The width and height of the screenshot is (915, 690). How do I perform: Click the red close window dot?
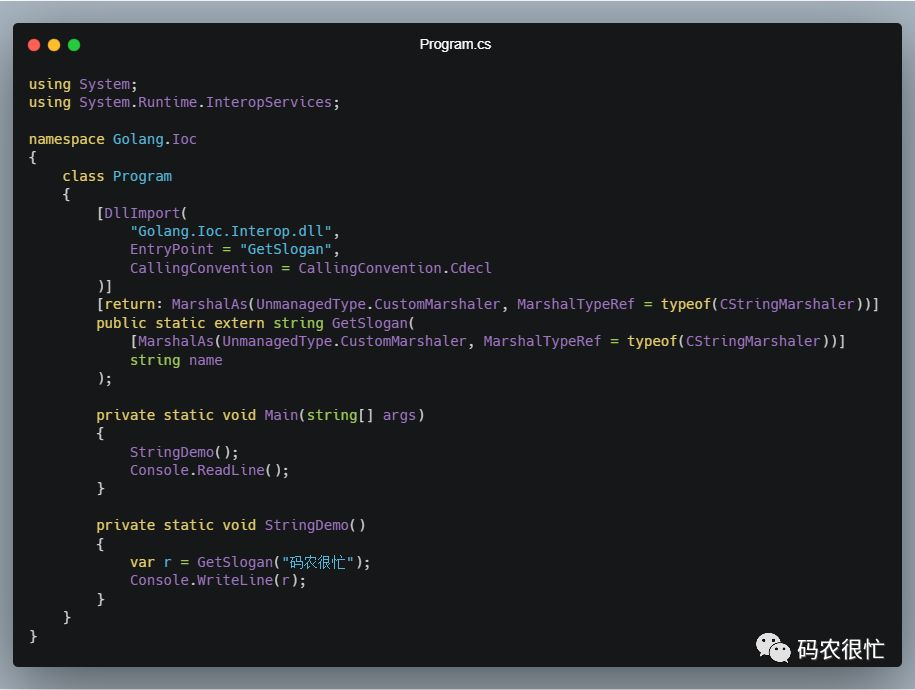tap(34, 45)
